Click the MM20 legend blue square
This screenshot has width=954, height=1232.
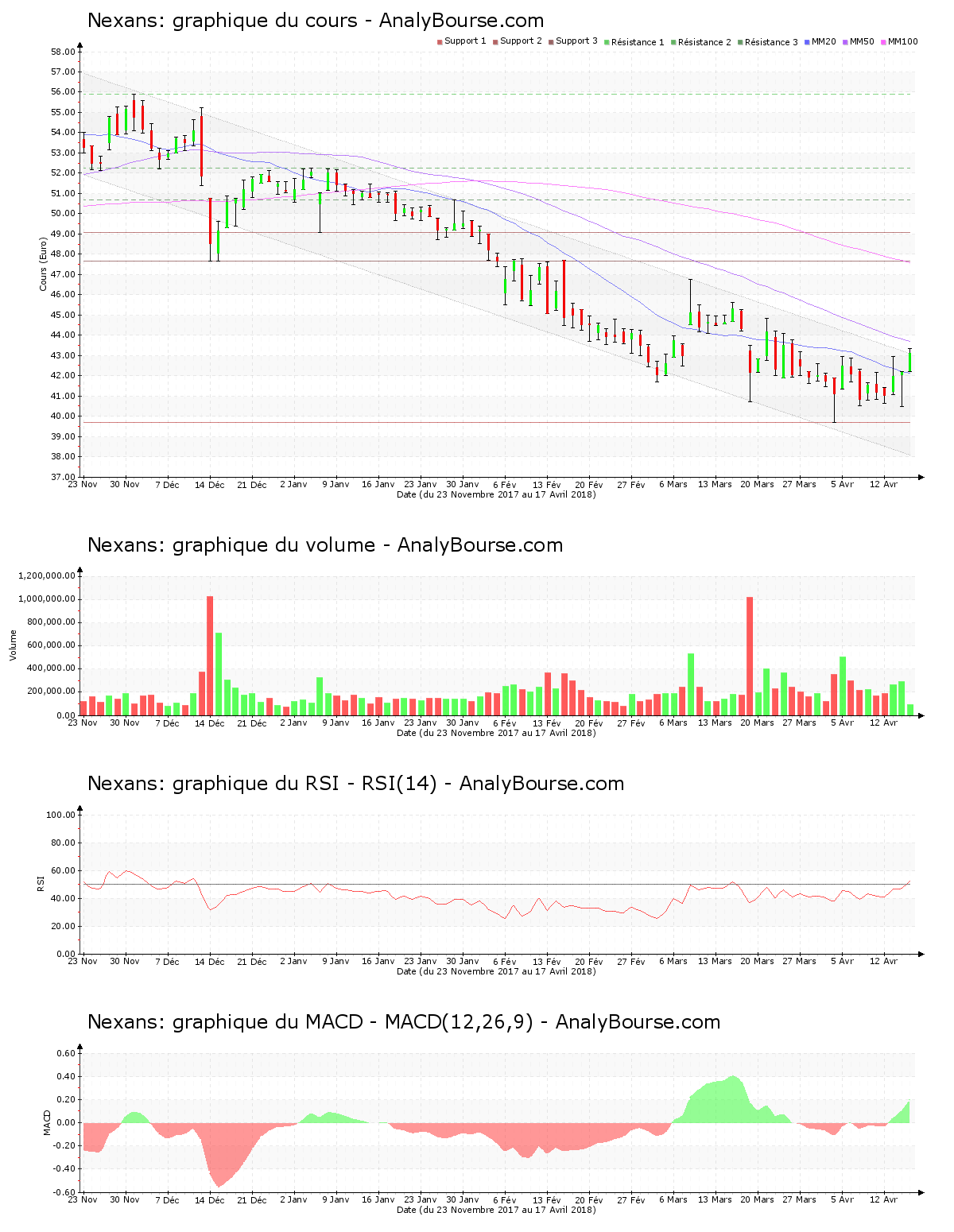(807, 42)
